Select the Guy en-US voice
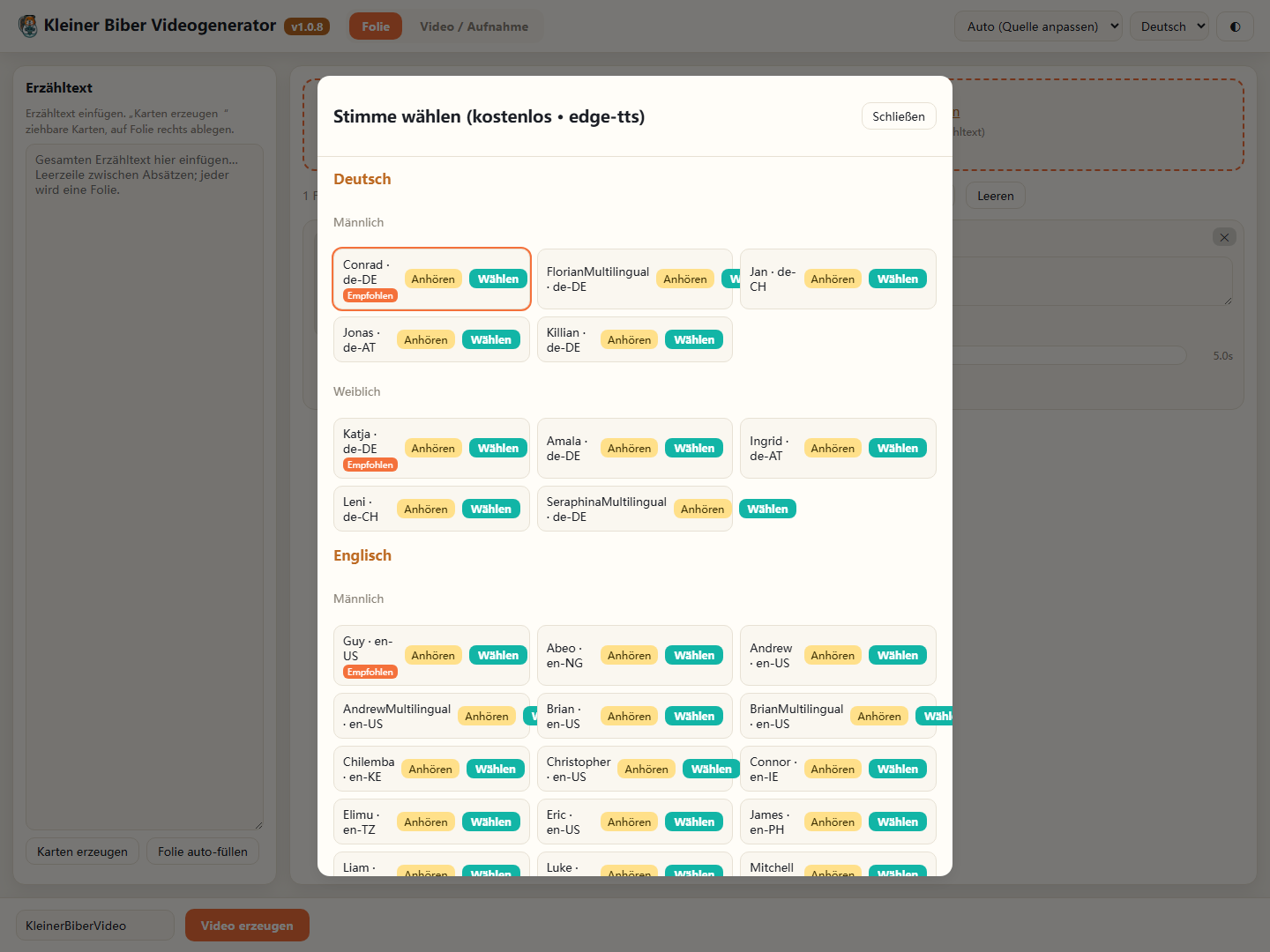 tap(498, 656)
